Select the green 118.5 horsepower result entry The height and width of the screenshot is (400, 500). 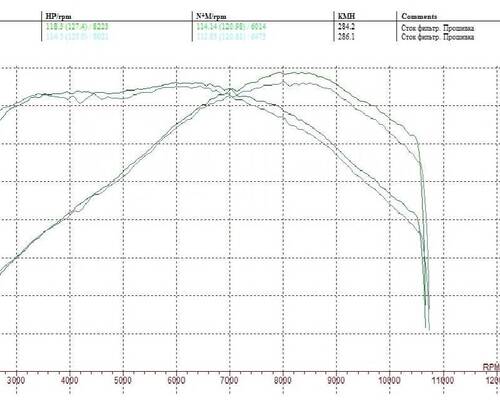point(77,26)
